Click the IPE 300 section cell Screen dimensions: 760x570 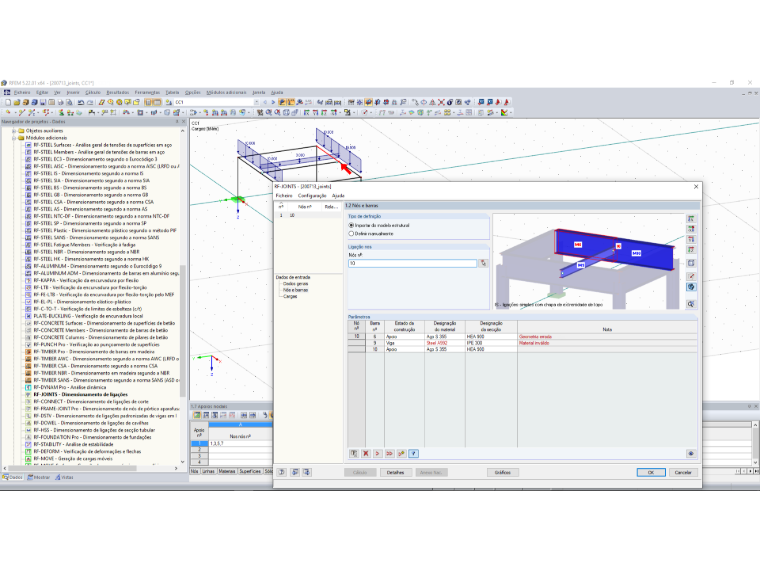tap(491, 343)
